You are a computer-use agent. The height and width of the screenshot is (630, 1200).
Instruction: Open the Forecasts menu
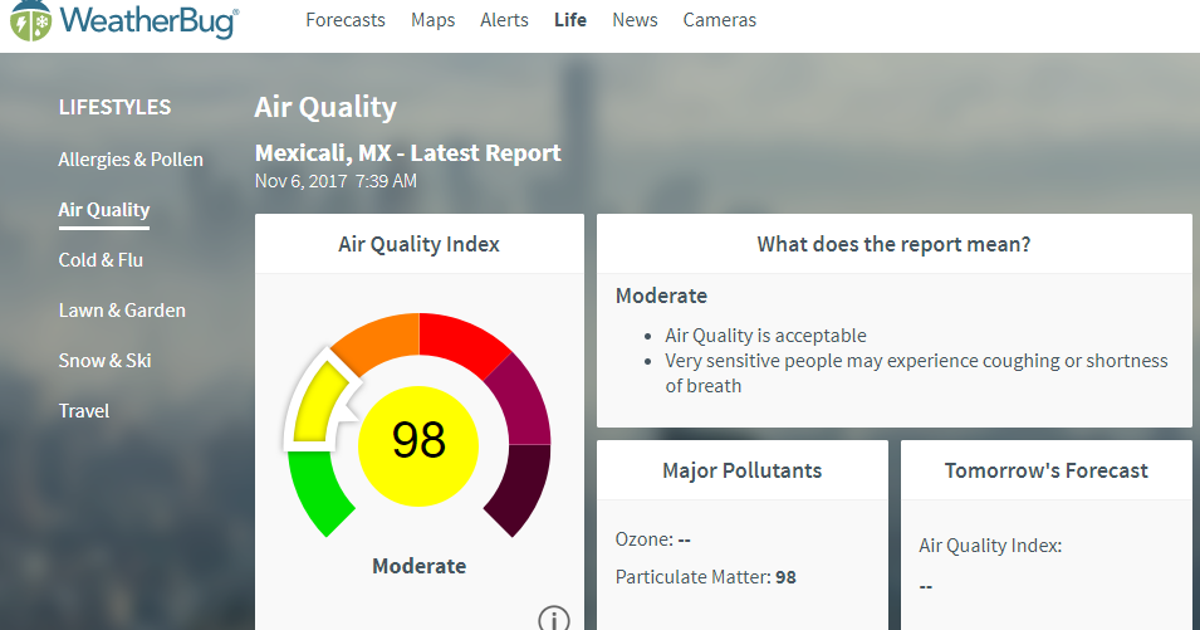coord(345,20)
